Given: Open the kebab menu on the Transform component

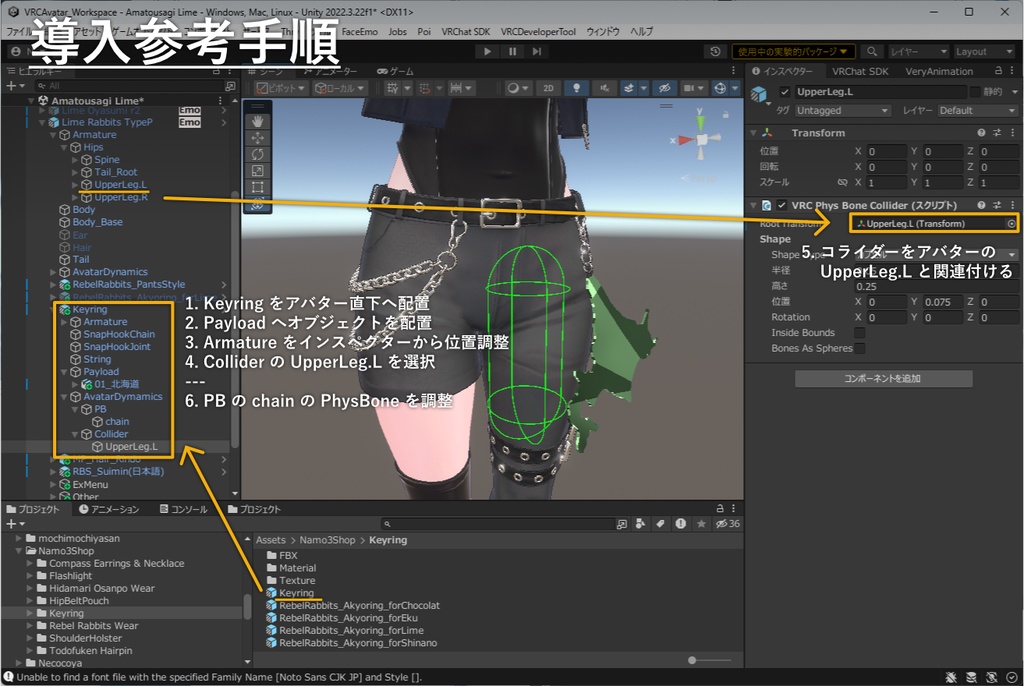Looking at the screenshot, I should tap(1012, 132).
